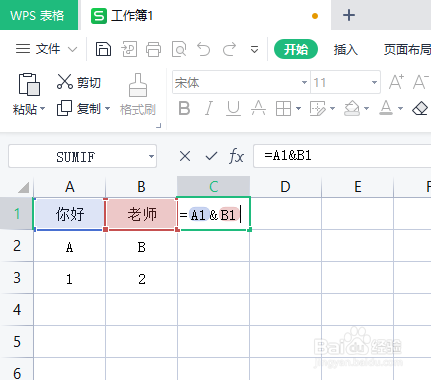Click the Cut scissors button

tap(79, 82)
